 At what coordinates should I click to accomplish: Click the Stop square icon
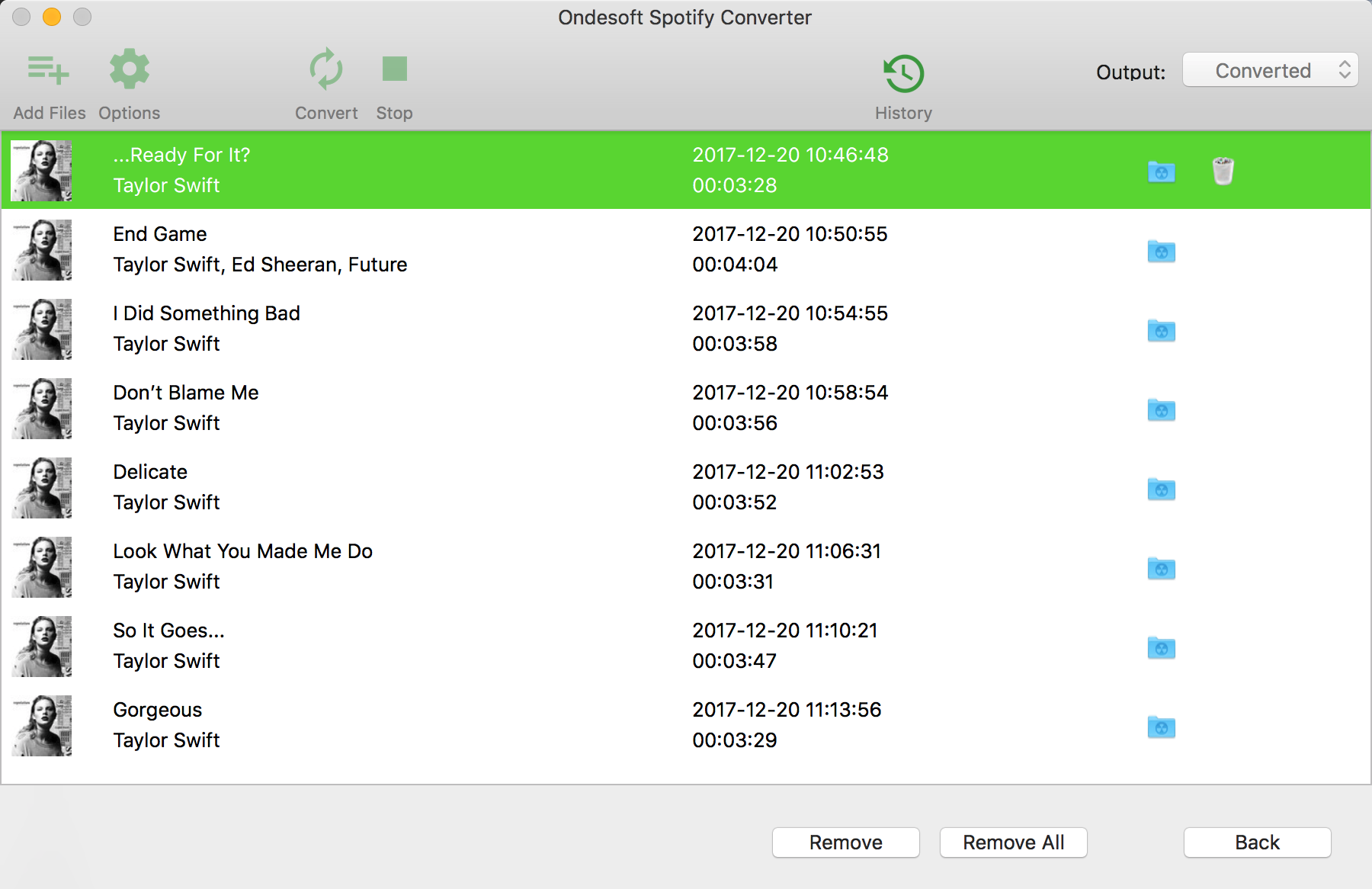click(x=395, y=69)
